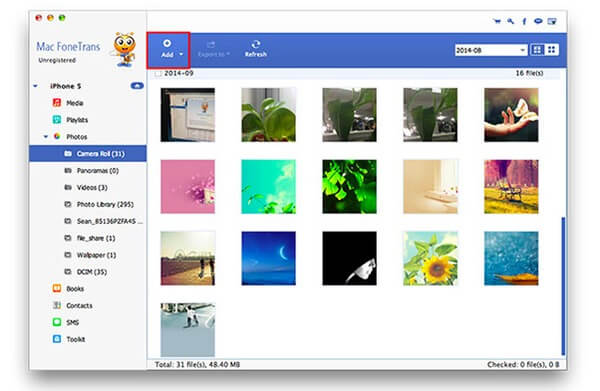
Task: Open the shopping cart purchase icon
Action: click(x=497, y=21)
